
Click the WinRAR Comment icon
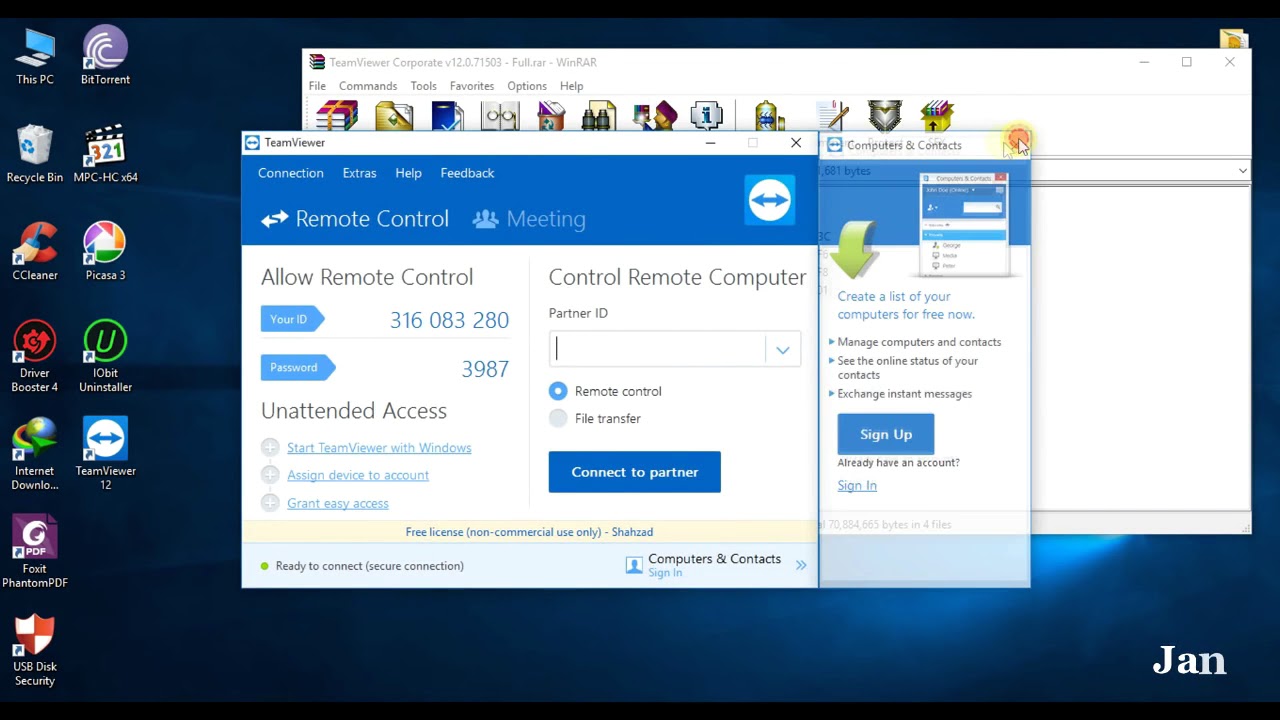pos(832,115)
